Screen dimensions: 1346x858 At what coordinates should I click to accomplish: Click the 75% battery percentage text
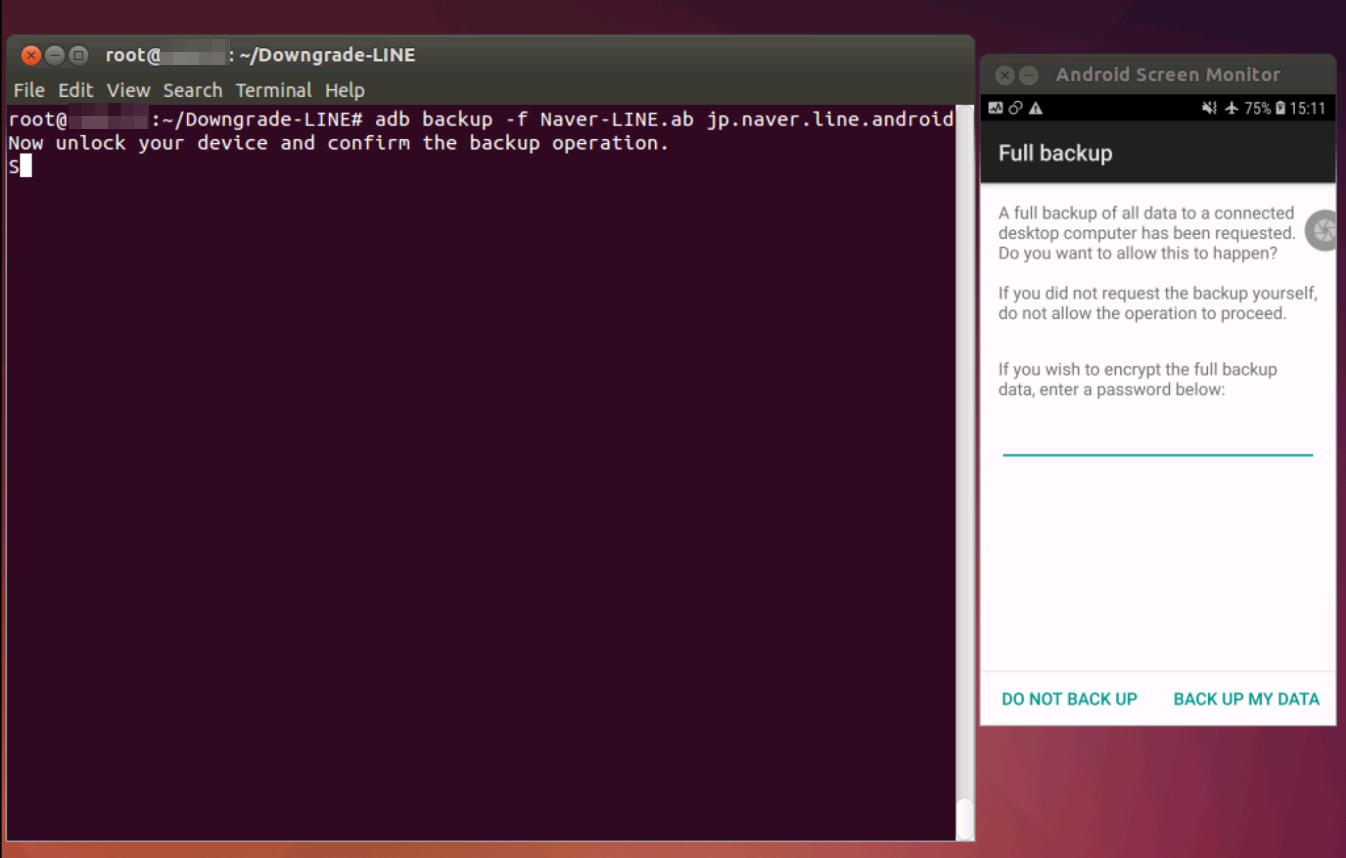[1257, 108]
